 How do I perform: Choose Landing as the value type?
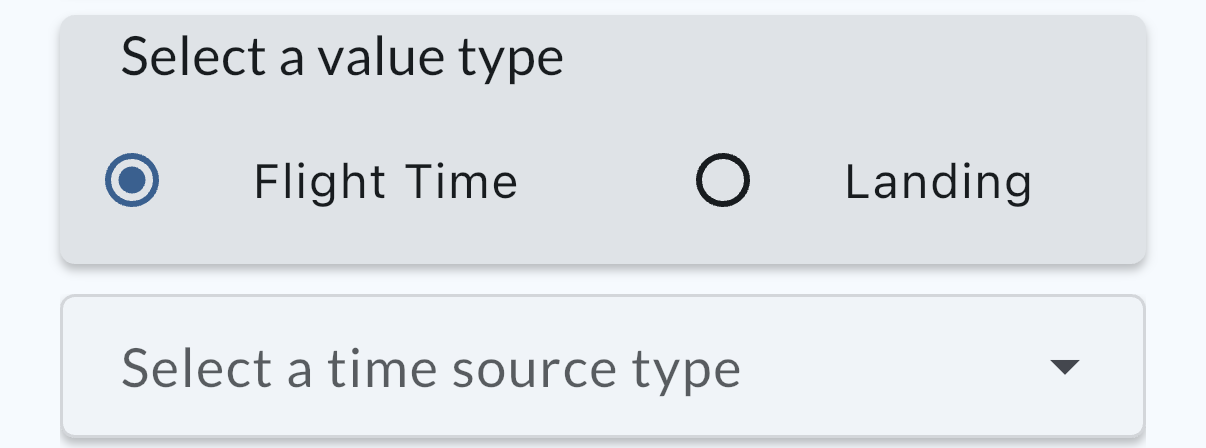pos(722,181)
